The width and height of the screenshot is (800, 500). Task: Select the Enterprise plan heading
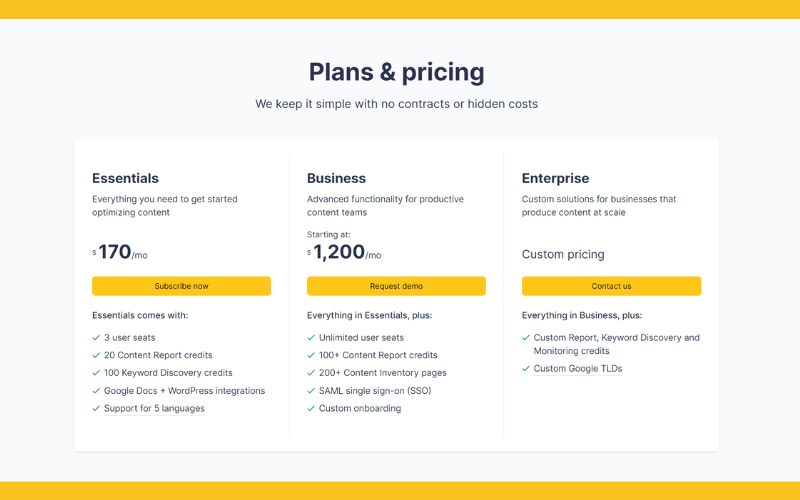point(555,178)
